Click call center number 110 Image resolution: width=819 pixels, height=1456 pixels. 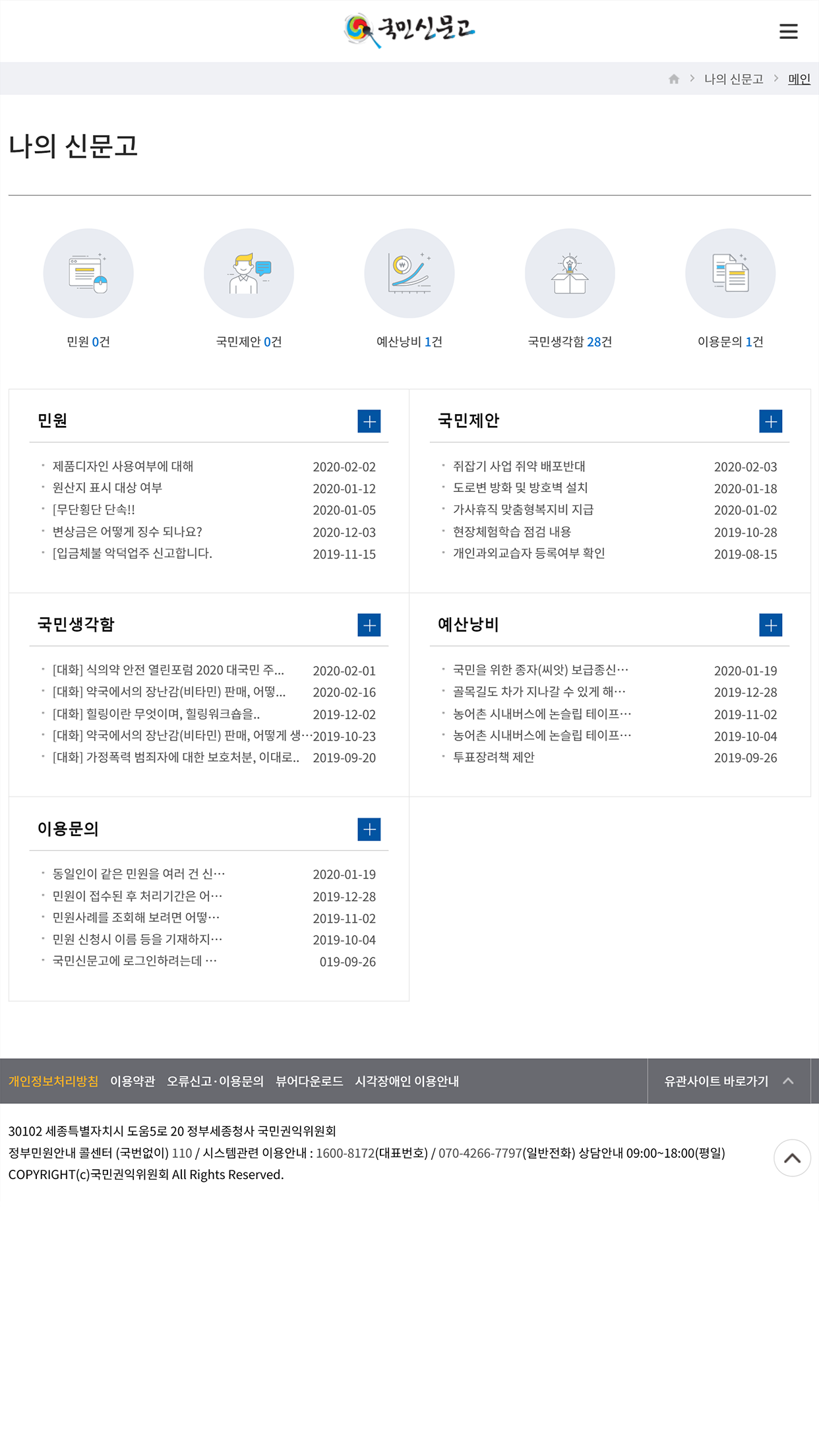(182, 1153)
